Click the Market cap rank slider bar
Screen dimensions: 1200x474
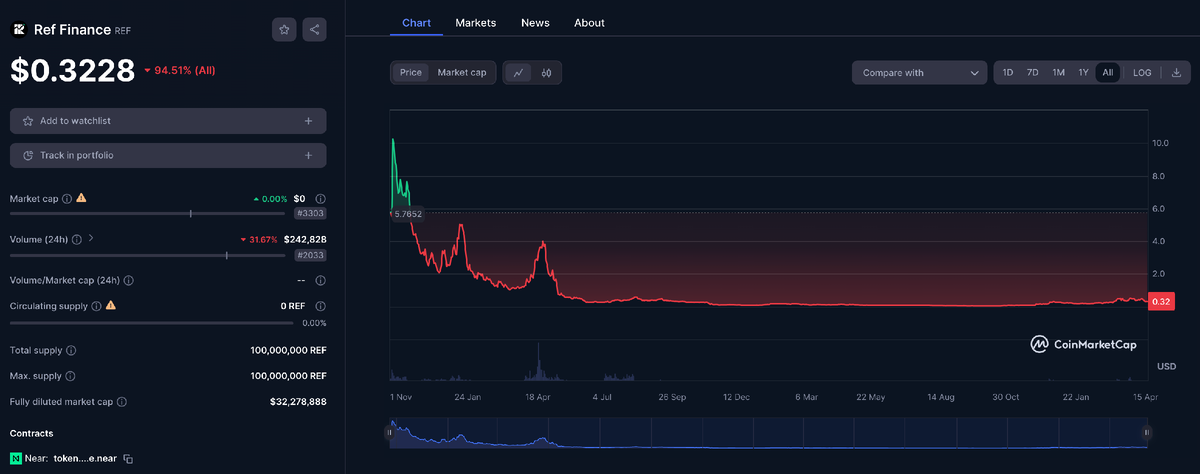(x=147, y=213)
